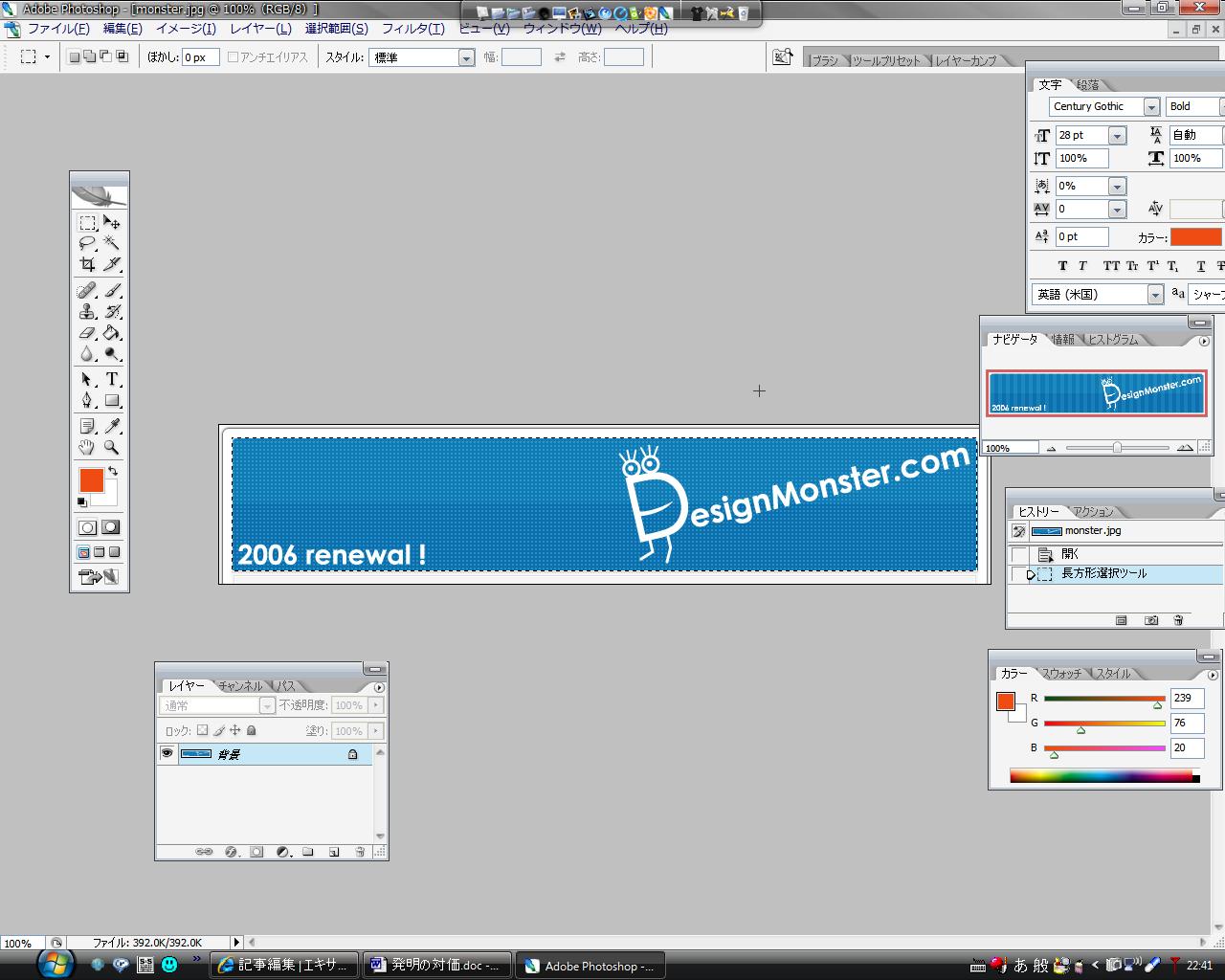Open font size 28 pt dropdown
Image resolution: width=1225 pixels, height=980 pixels.
pos(1117,136)
